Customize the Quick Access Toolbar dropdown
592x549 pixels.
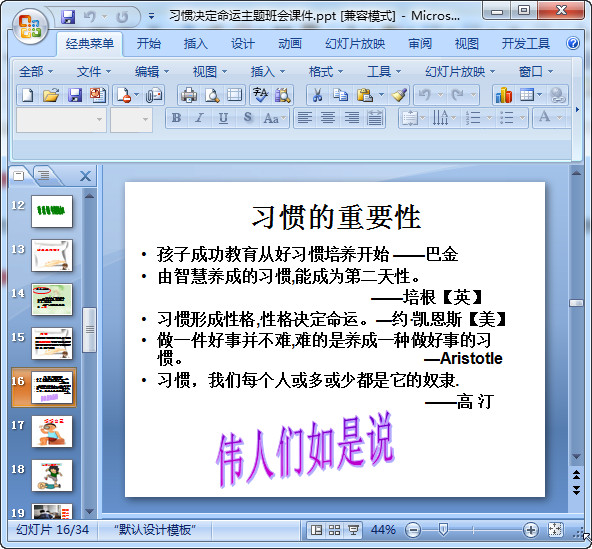(x=151, y=16)
